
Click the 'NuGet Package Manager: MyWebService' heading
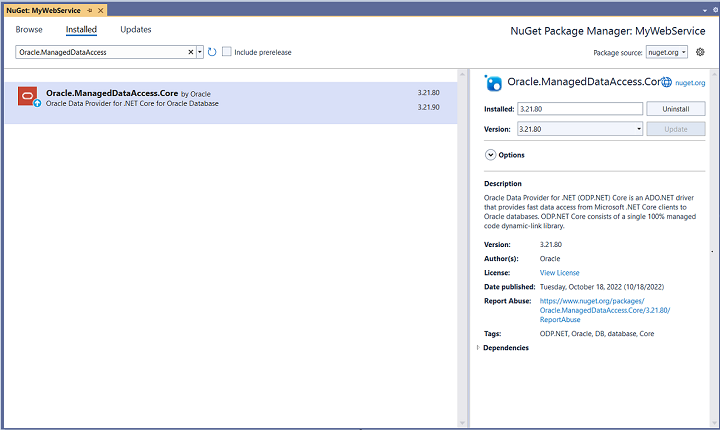pos(608,31)
